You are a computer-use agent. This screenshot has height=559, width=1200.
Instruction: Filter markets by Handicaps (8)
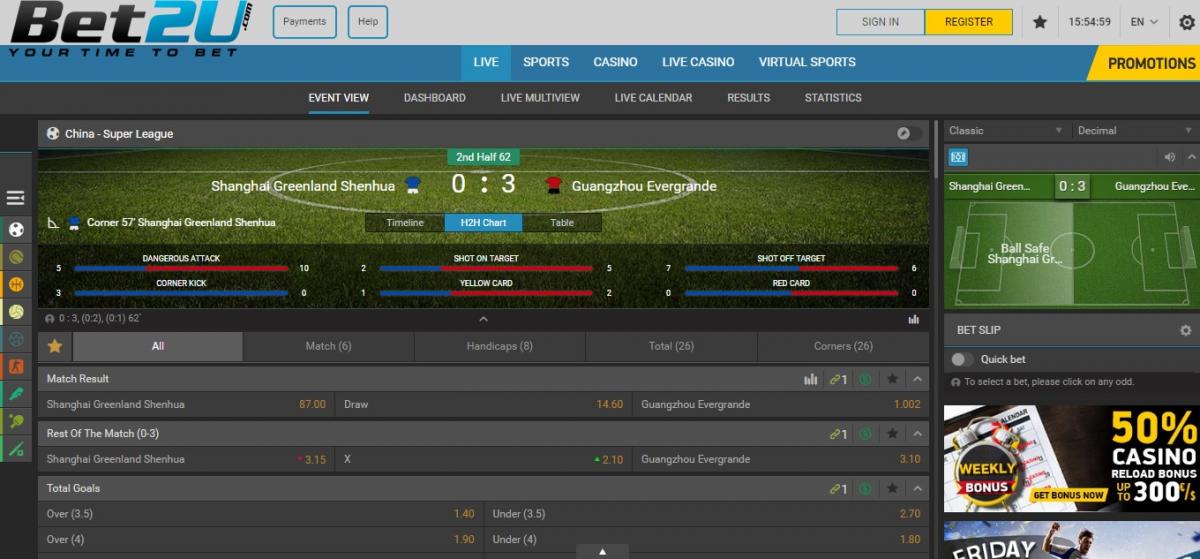tap(499, 346)
